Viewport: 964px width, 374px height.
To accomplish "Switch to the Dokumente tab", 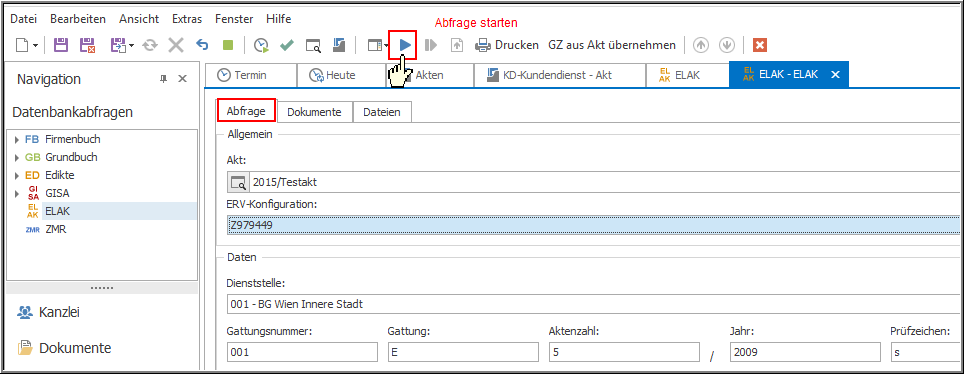I will pos(314,113).
